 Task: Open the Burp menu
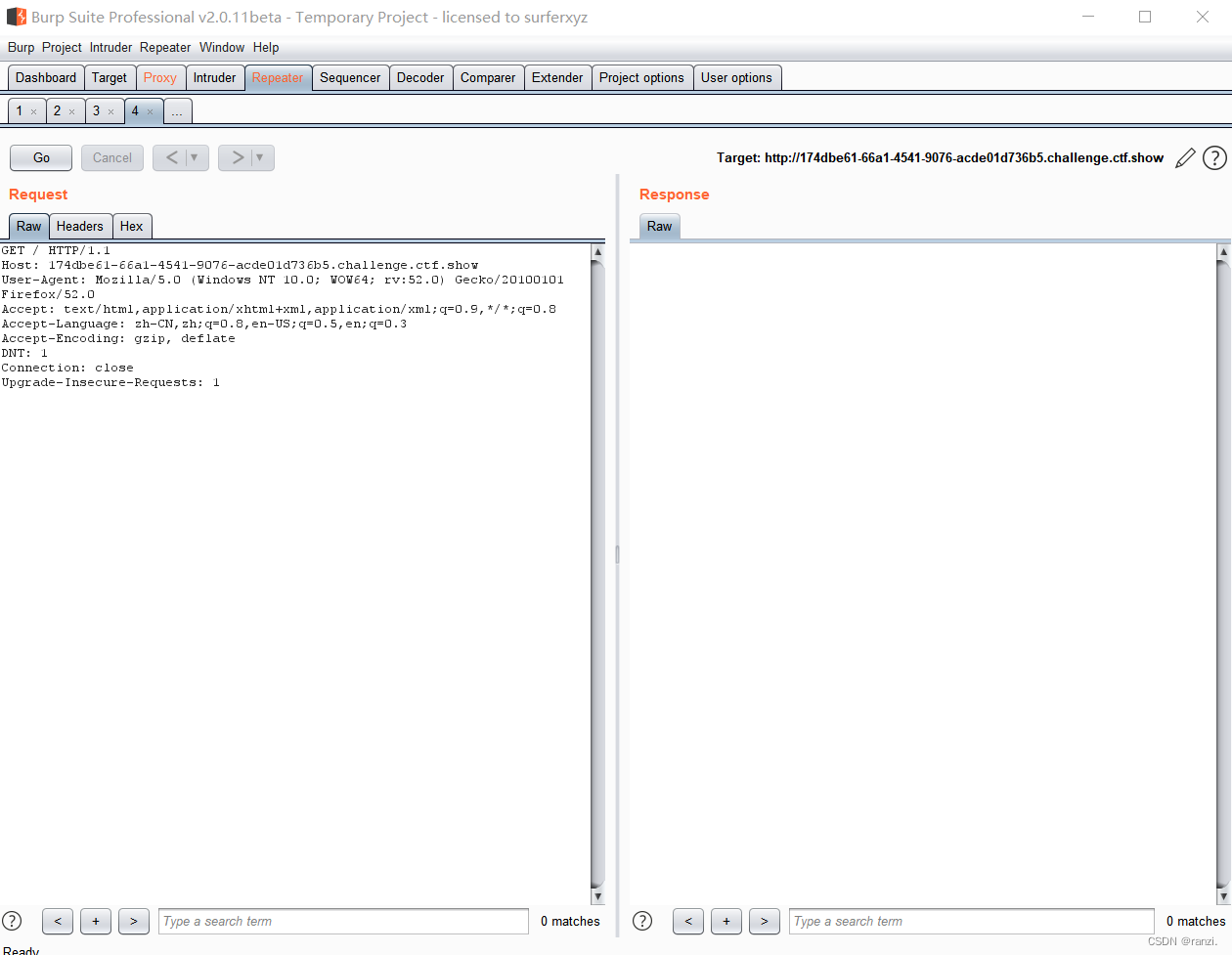pos(21,47)
